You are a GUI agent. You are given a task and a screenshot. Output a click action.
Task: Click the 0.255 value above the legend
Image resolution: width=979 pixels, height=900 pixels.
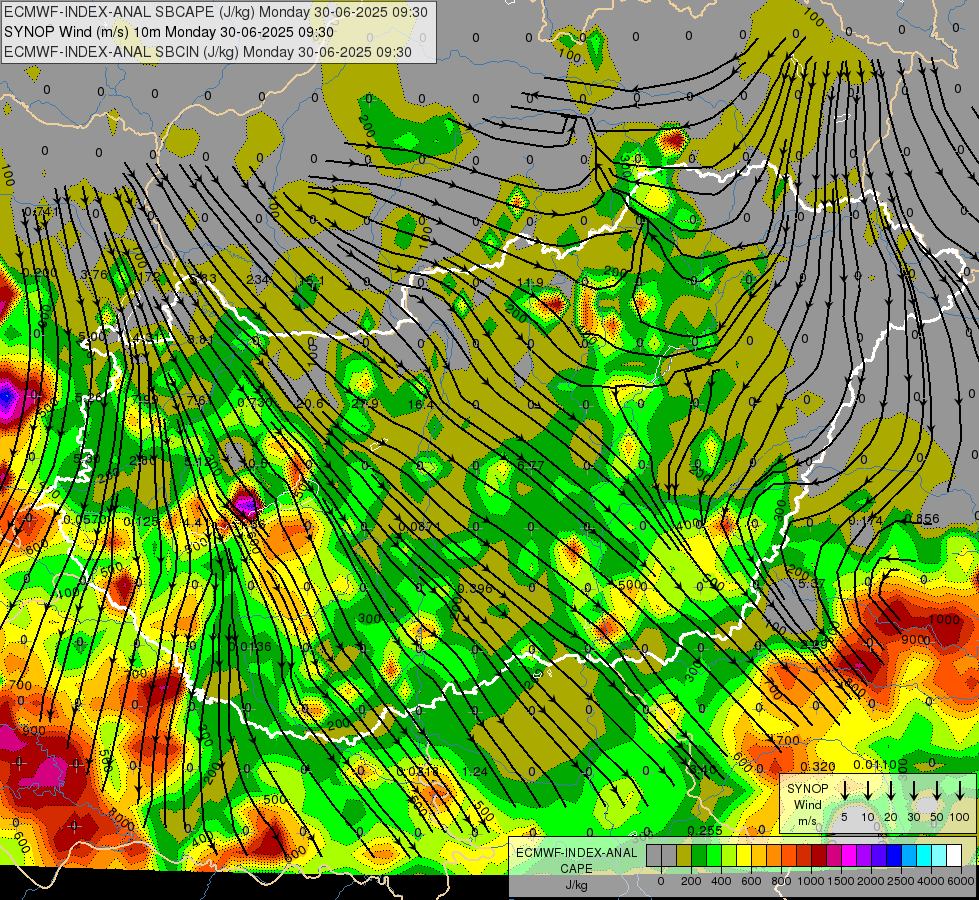(x=705, y=830)
